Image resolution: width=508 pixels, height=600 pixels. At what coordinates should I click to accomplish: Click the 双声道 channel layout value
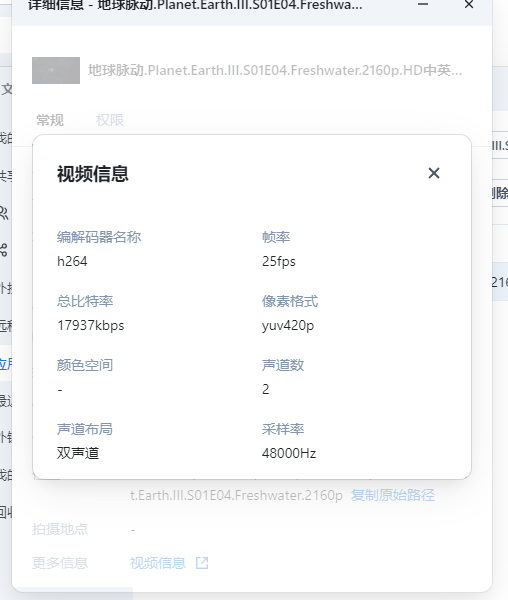tap(78, 453)
